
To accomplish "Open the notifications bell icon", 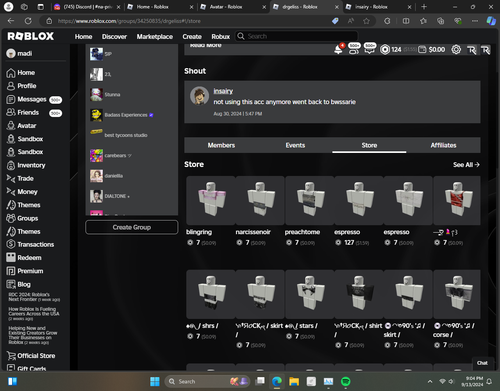I will [x=338, y=49].
